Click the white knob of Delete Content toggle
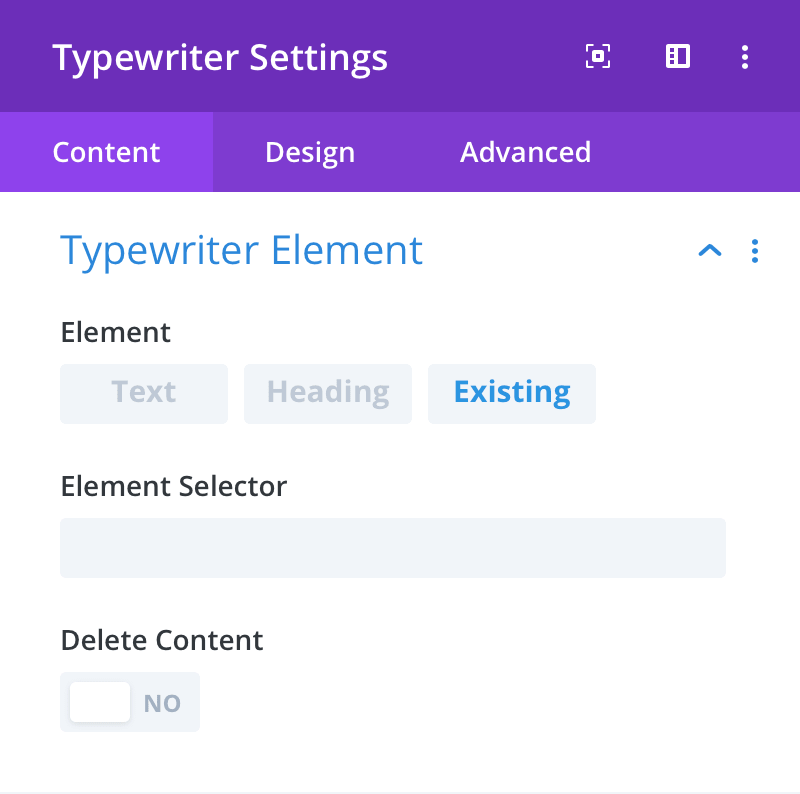Viewport: 800px width, 794px height. (x=100, y=702)
